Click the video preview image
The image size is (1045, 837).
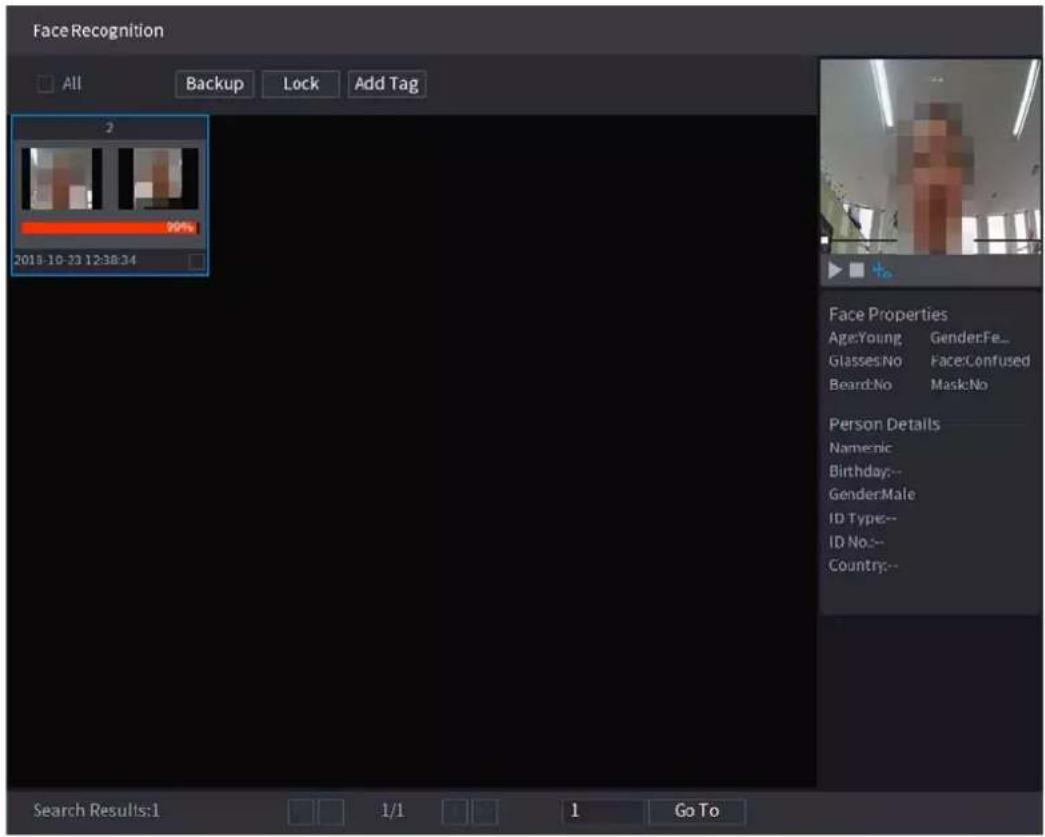930,157
